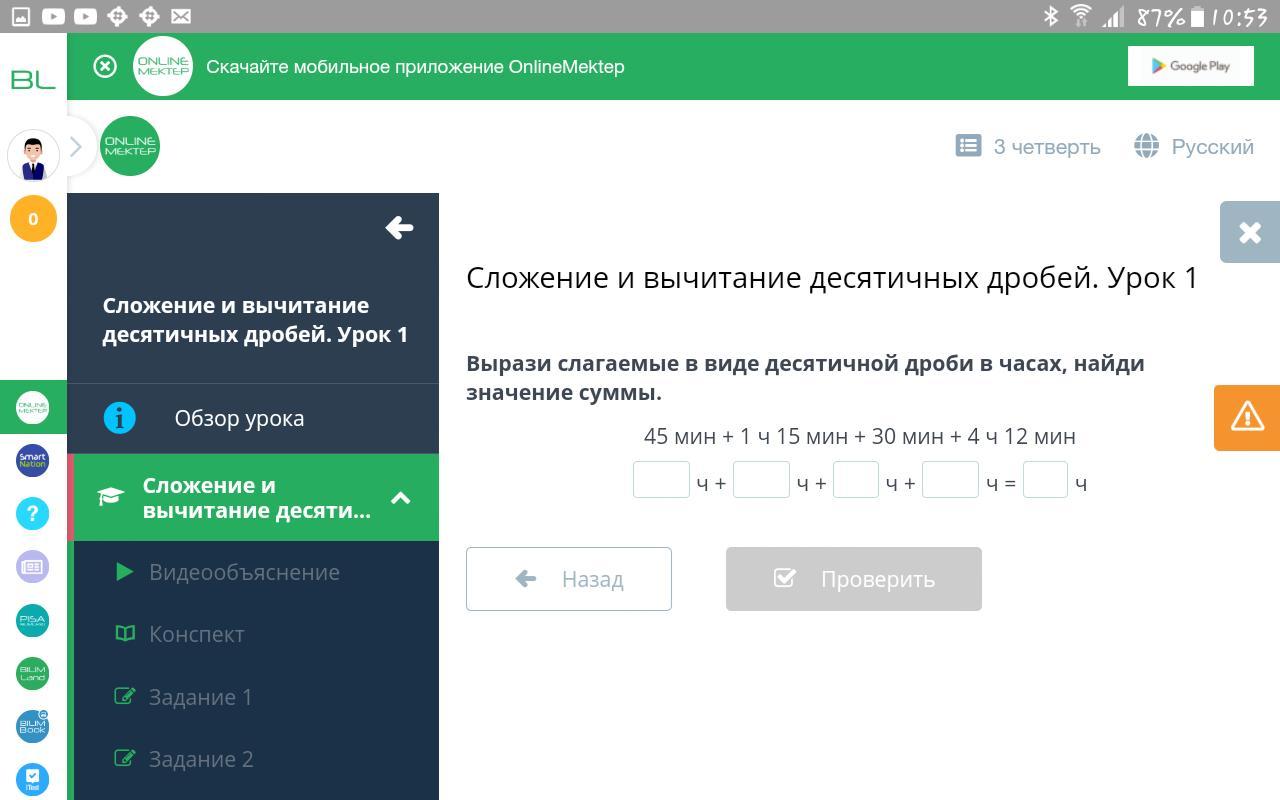Click the book icon next to Конспект
The width and height of the screenshot is (1280, 800).
tap(125, 634)
